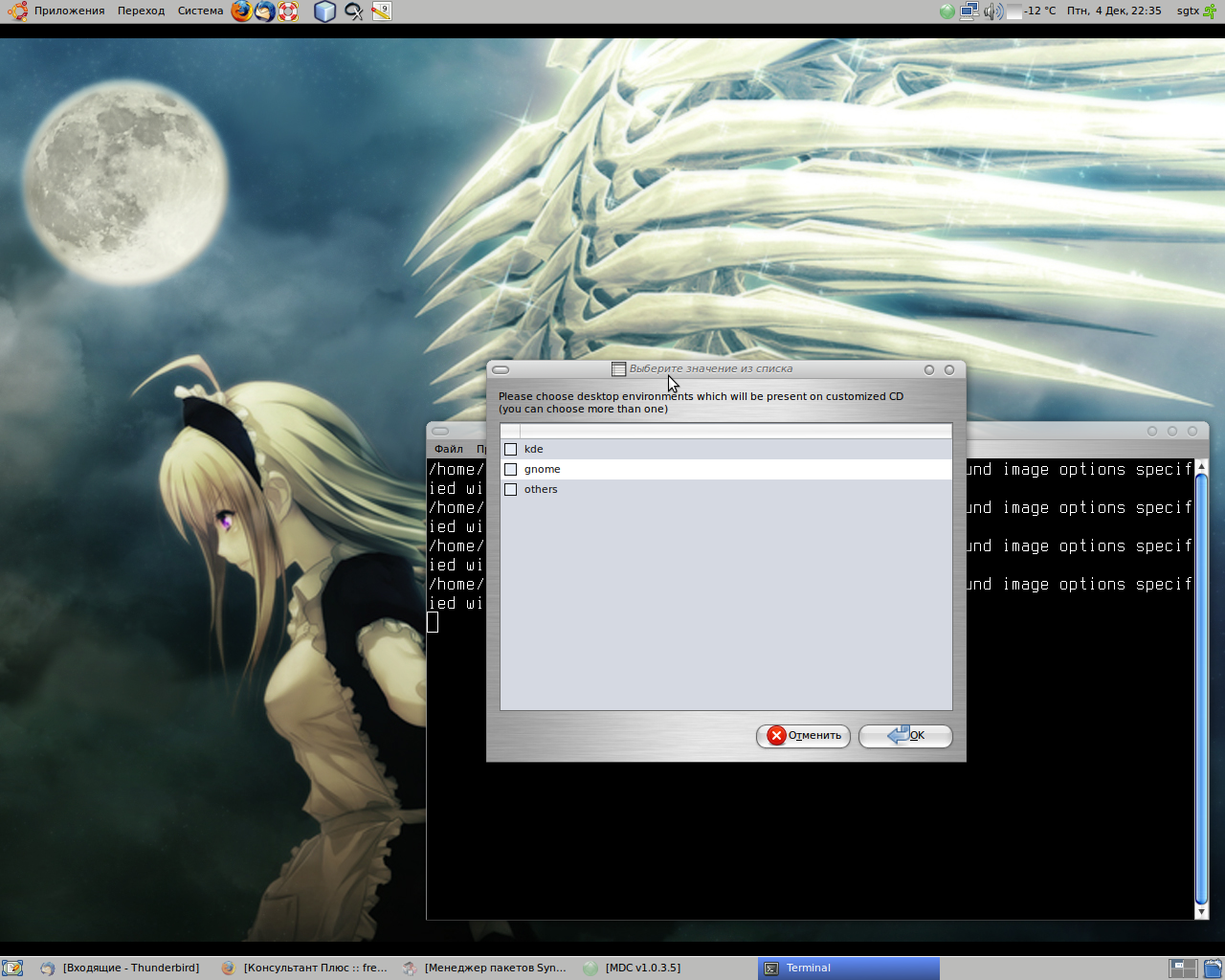This screenshot has height=980, width=1225.
Task: Click the green running man logout icon
Action: [x=1210, y=11]
